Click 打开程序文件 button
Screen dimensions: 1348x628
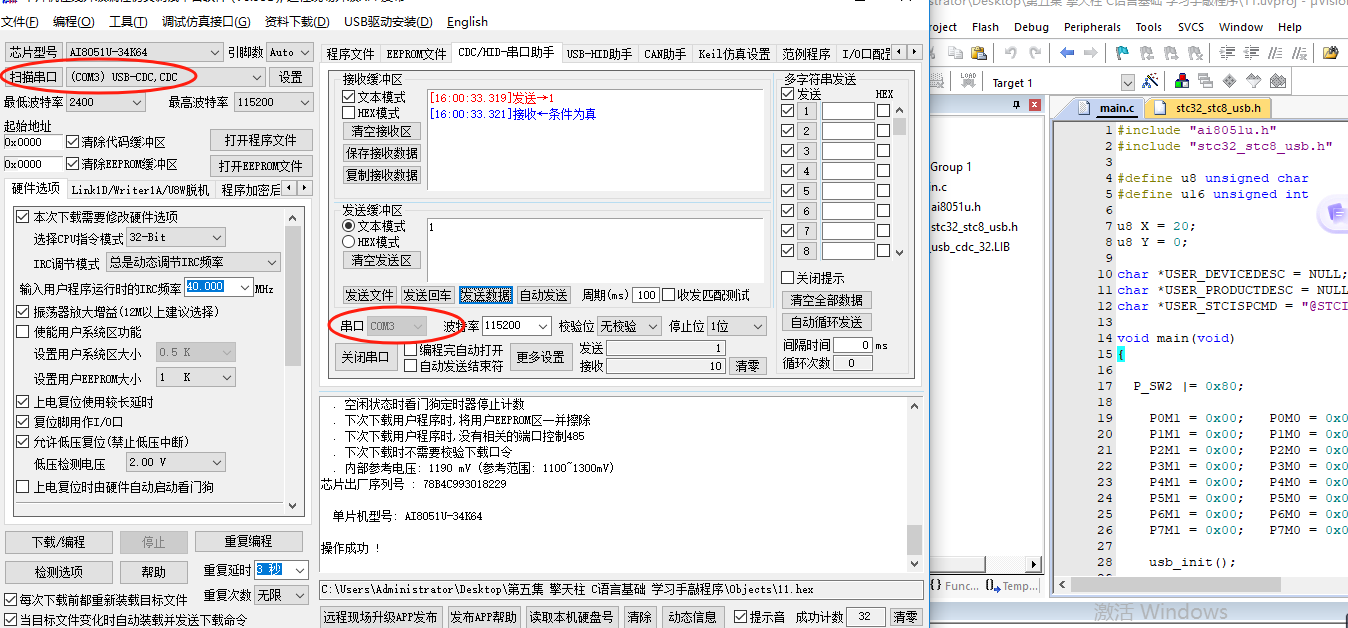pyautogui.click(x=260, y=140)
